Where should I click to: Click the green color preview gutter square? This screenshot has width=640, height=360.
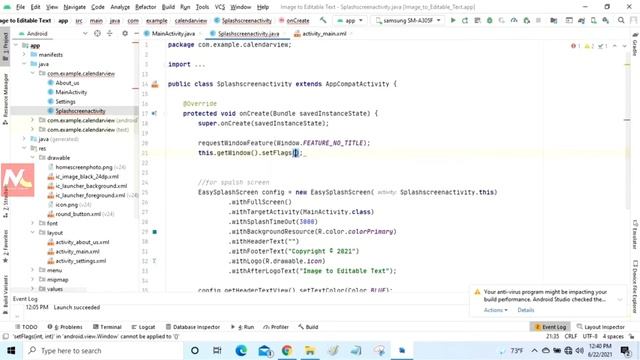tap(155, 232)
